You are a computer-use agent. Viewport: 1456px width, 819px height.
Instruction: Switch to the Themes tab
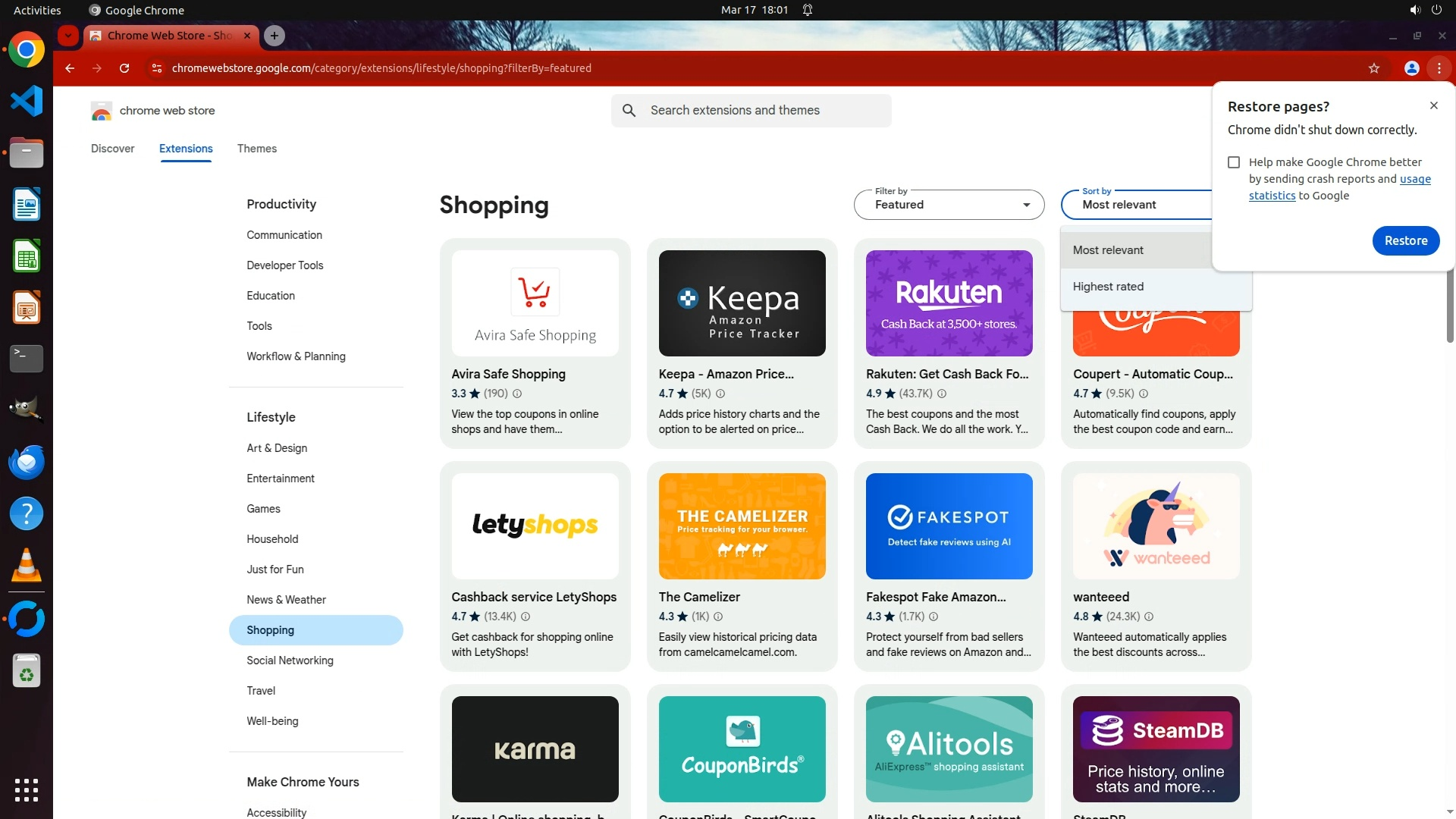(x=256, y=149)
